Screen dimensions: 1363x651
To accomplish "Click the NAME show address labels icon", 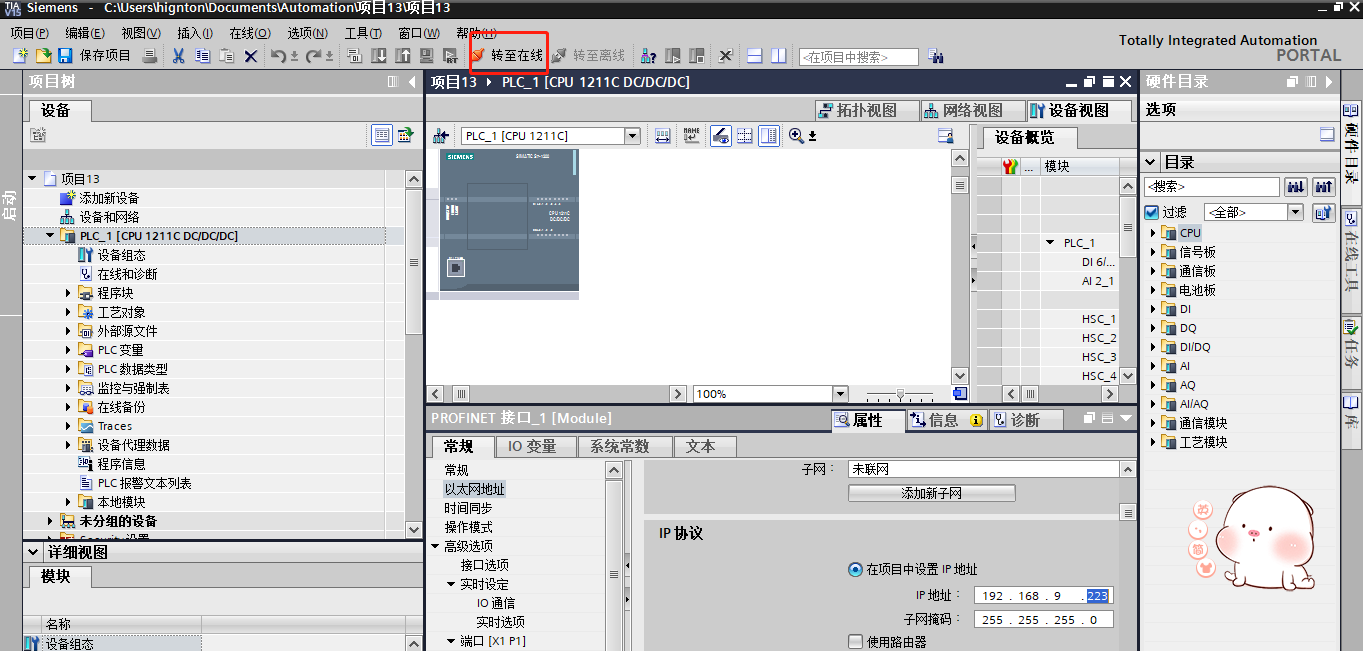I will click(691, 136).
